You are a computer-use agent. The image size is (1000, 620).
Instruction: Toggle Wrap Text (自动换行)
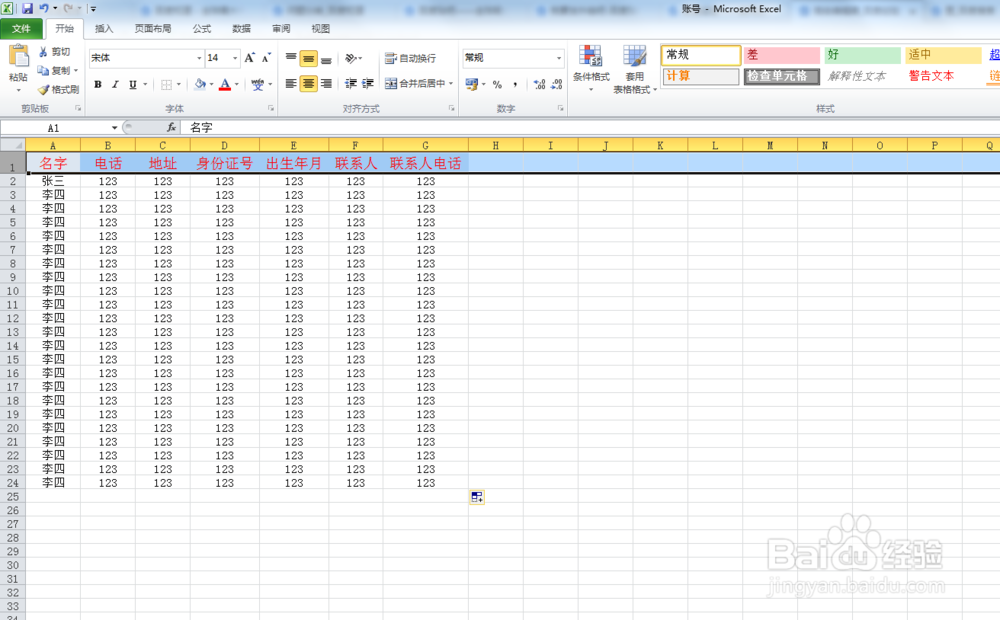[x=411, y=58]
